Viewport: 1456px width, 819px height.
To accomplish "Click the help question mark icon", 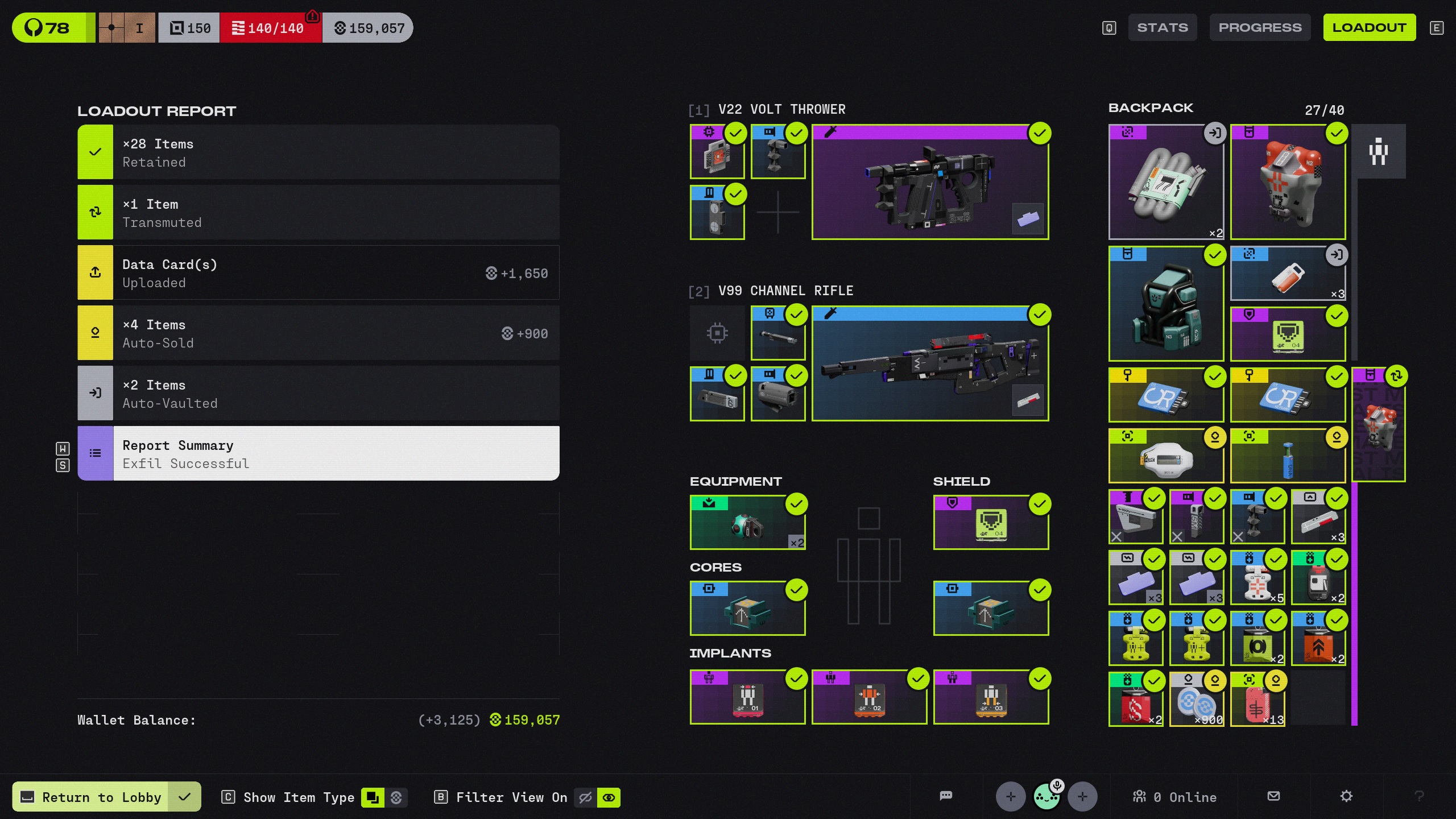I will [1419, 796].
